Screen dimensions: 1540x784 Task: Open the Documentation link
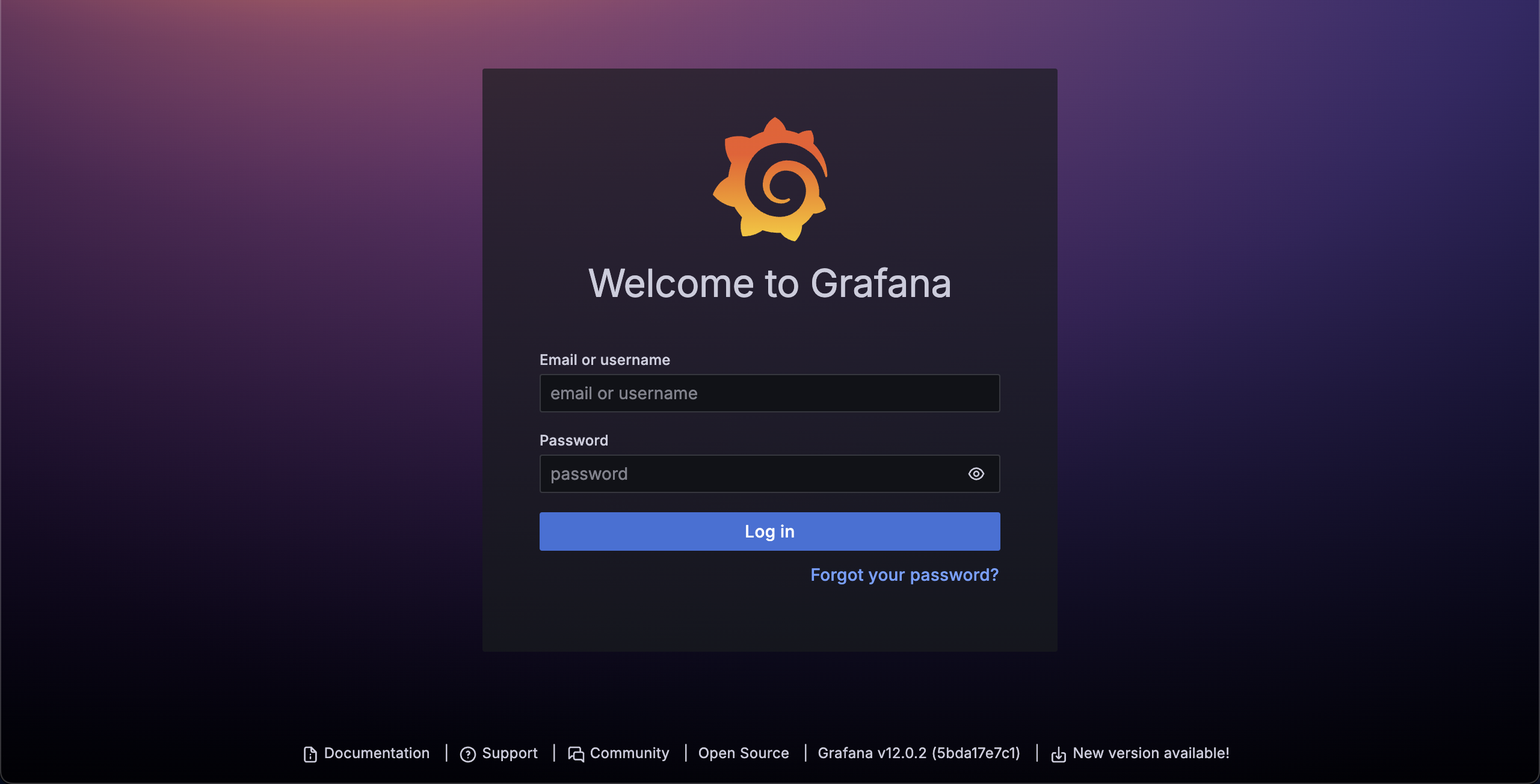click(x=377, y=753)
